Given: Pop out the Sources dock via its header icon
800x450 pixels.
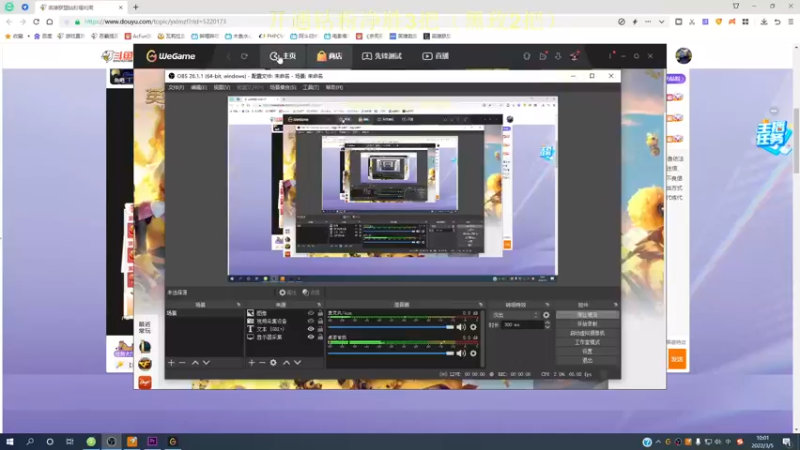Looking at the screenshot, I should 319,305.
